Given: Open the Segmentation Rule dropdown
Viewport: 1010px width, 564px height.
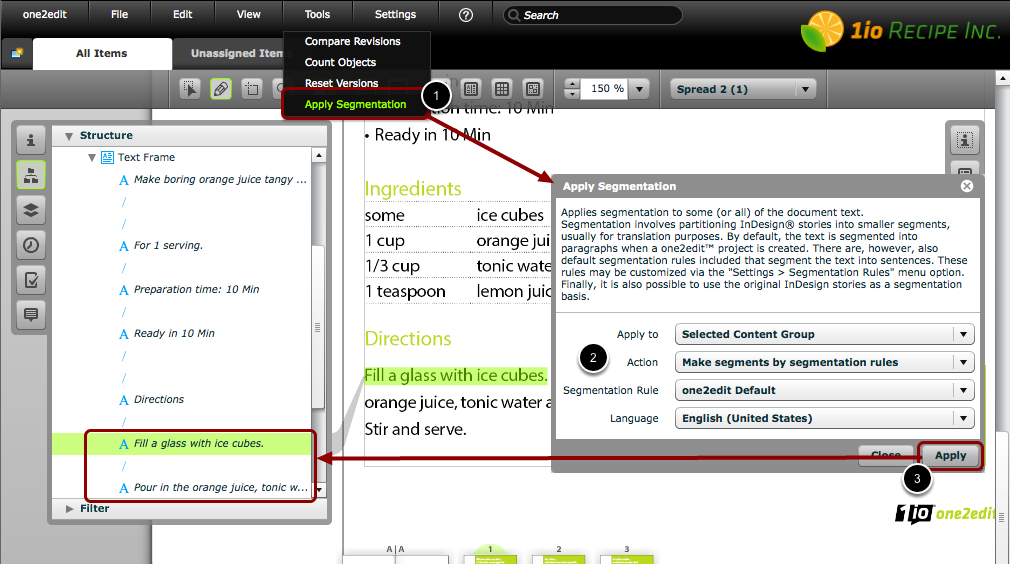Looking at the screenshot, I should pyautogui.click(x=824, y=390).
